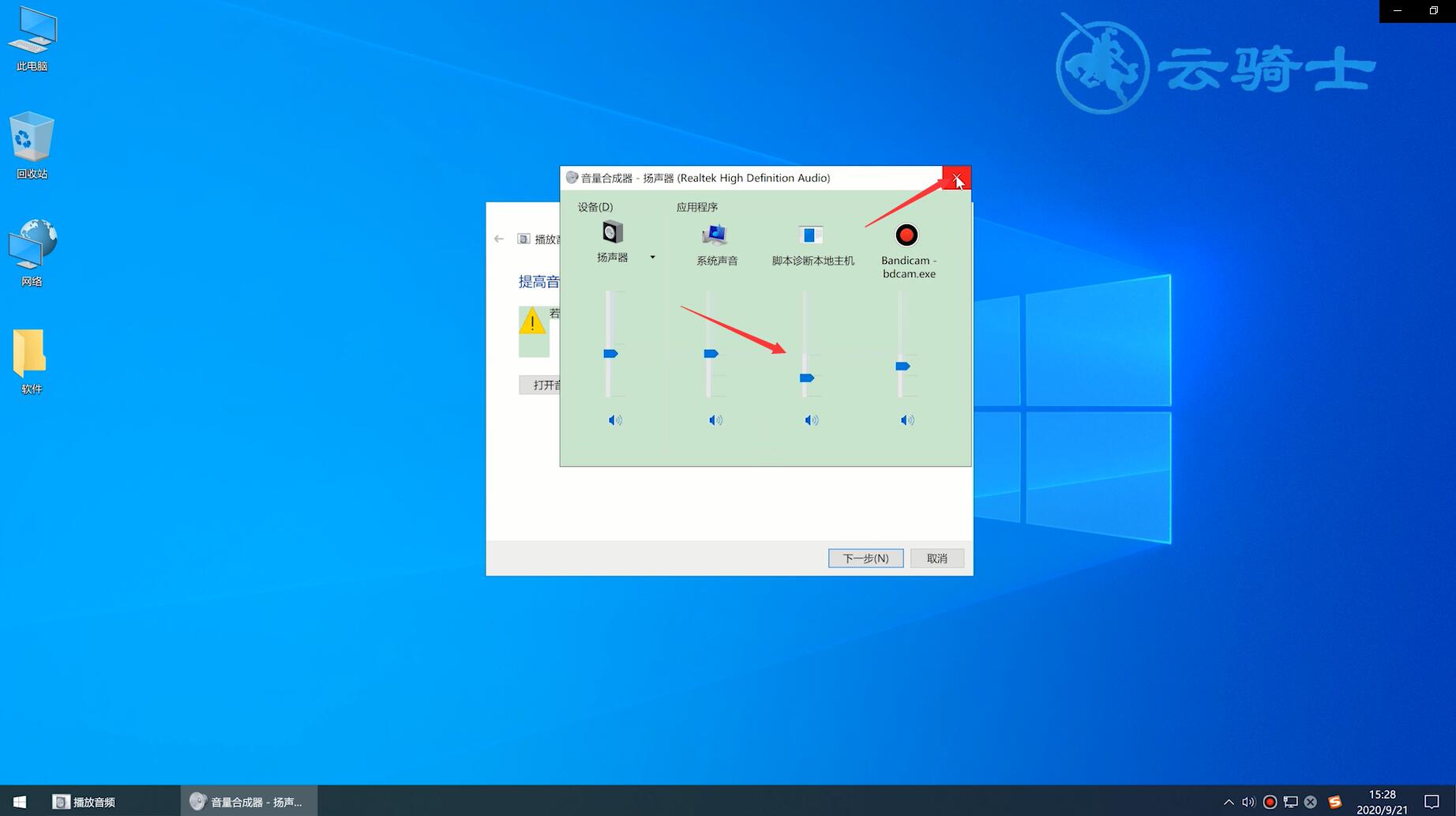Mute the Speakers device volume
This screenshot has height=816, width=1456.
(x=614, y=420)
